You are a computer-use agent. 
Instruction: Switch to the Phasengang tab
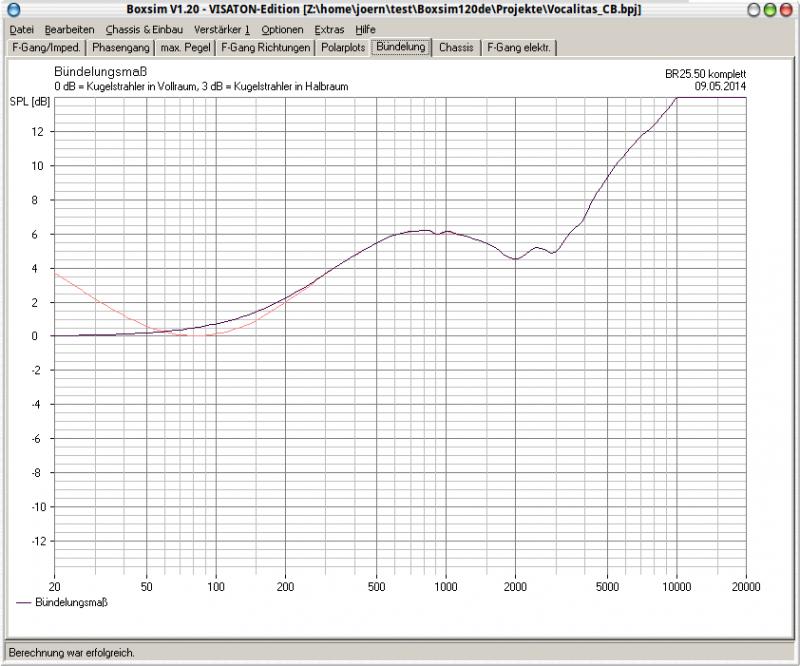(120, 47)
